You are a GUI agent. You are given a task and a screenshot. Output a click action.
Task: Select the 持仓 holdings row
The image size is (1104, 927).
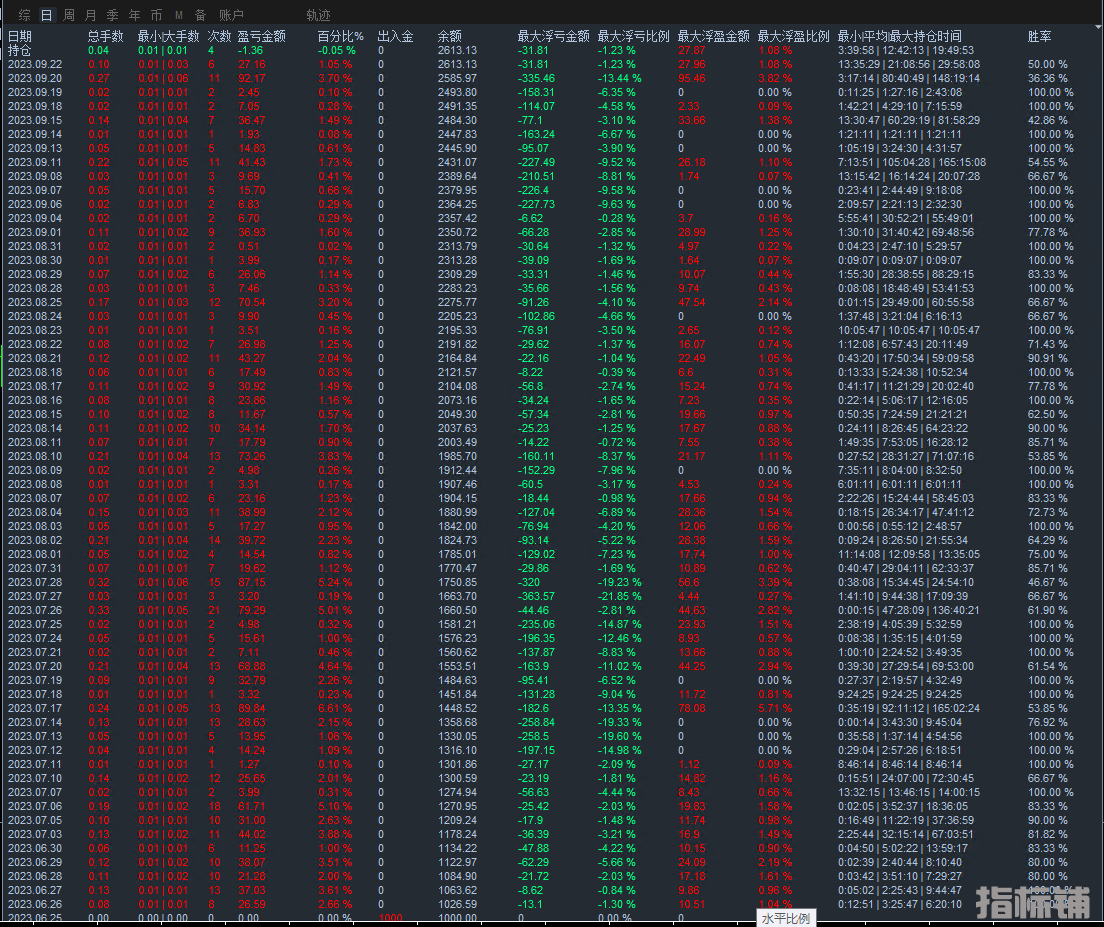[x=20, y=50]
